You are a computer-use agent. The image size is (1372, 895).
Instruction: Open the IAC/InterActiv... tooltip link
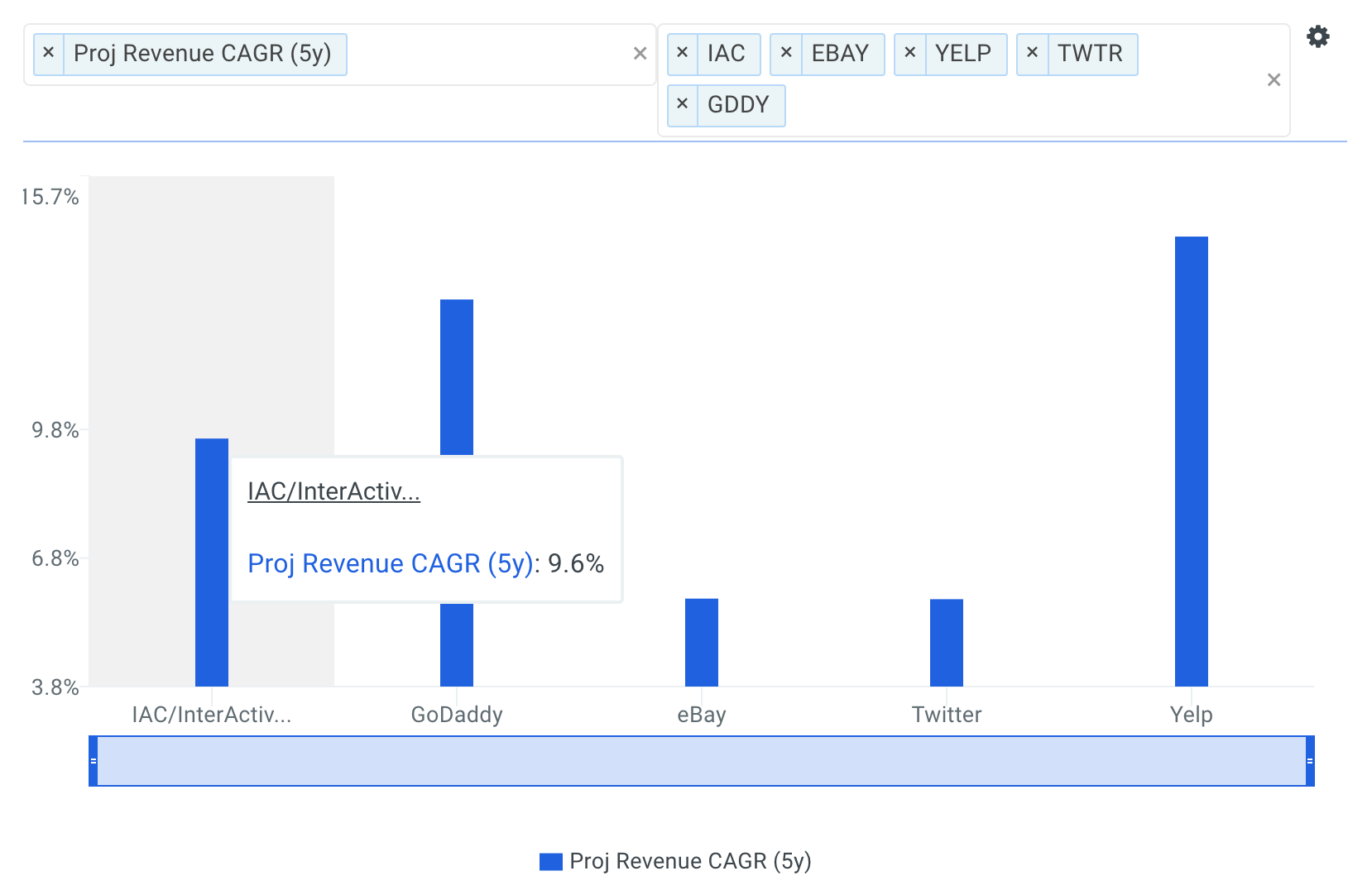click(x=333, y=491)
